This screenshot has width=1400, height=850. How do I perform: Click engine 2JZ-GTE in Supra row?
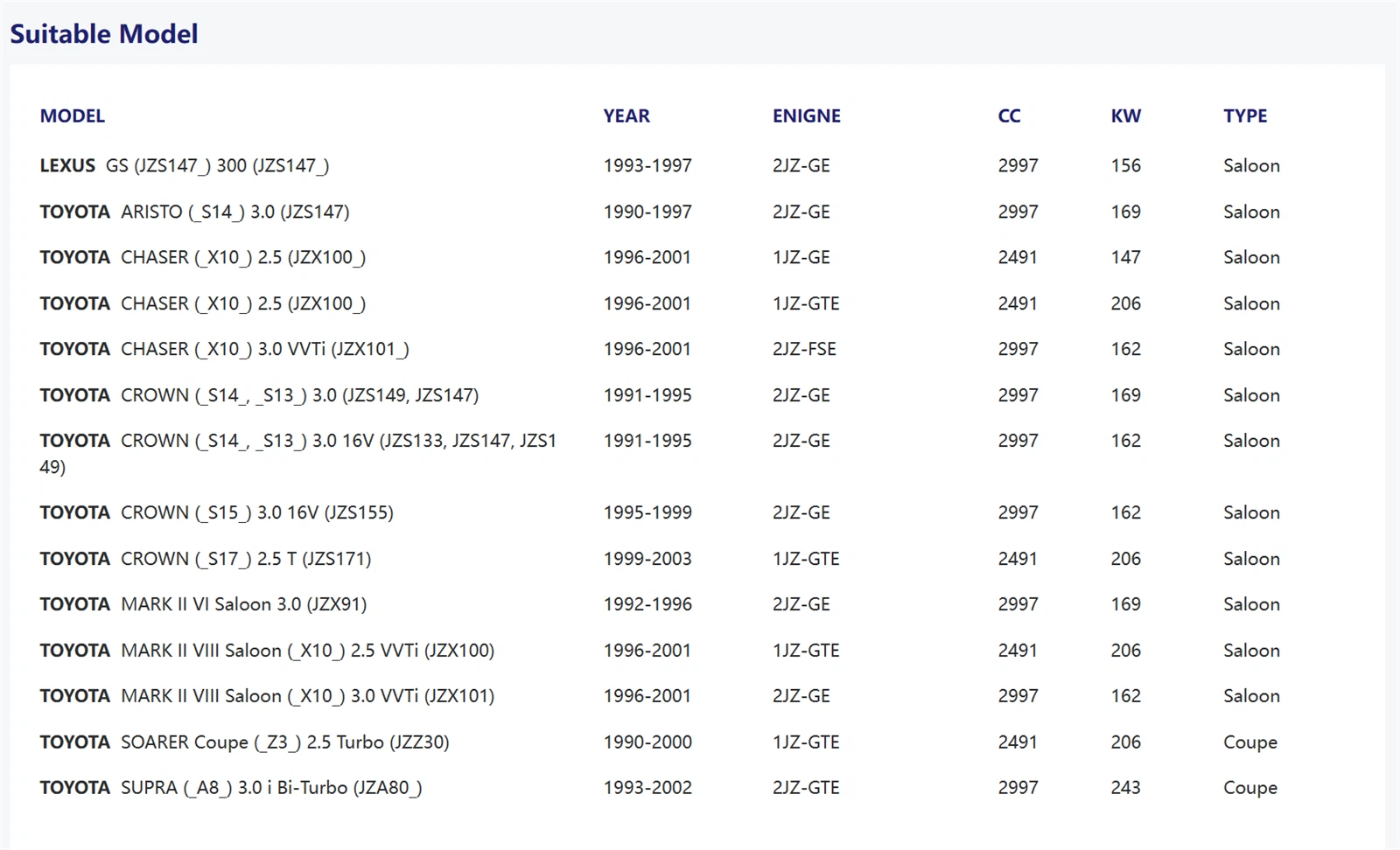806,788
